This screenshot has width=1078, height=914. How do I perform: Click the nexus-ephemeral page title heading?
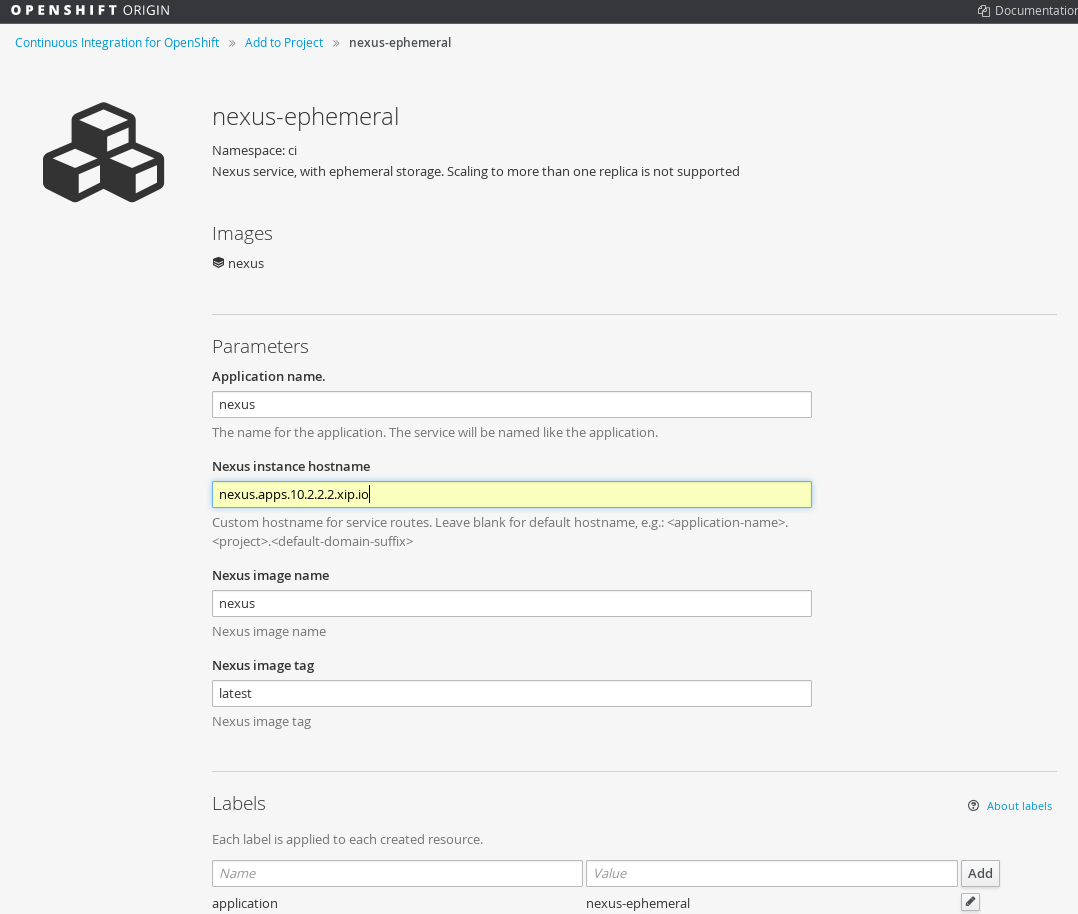pyautogui.click(x=305, y=117)
